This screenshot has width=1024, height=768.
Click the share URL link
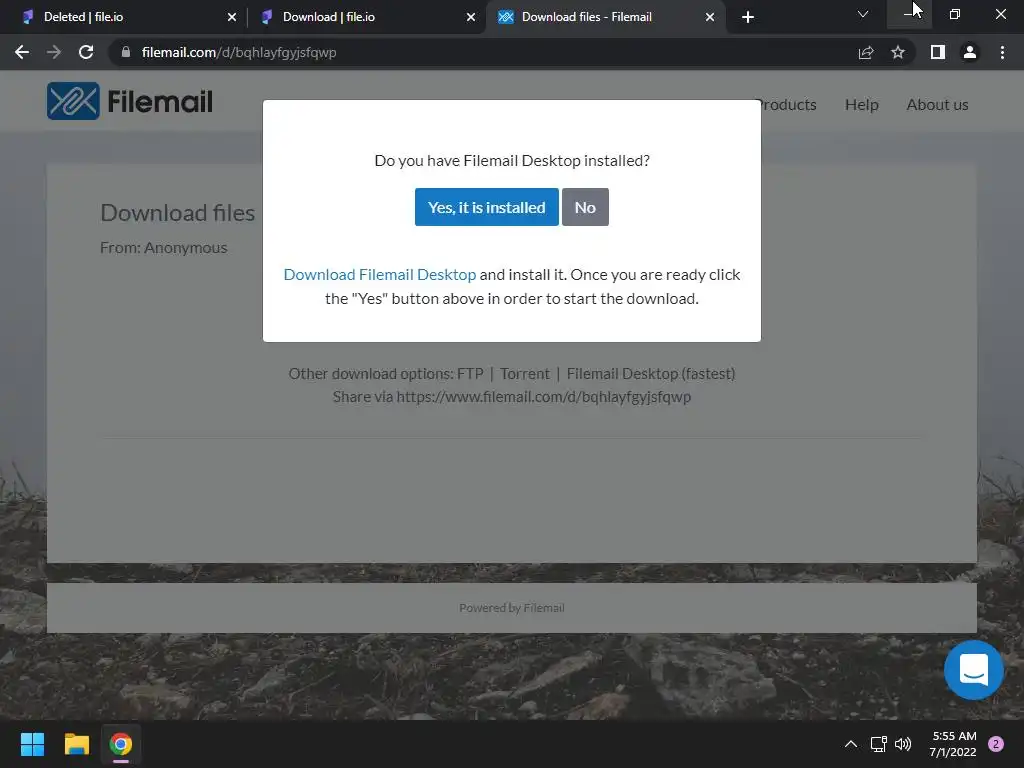point(543,396)
